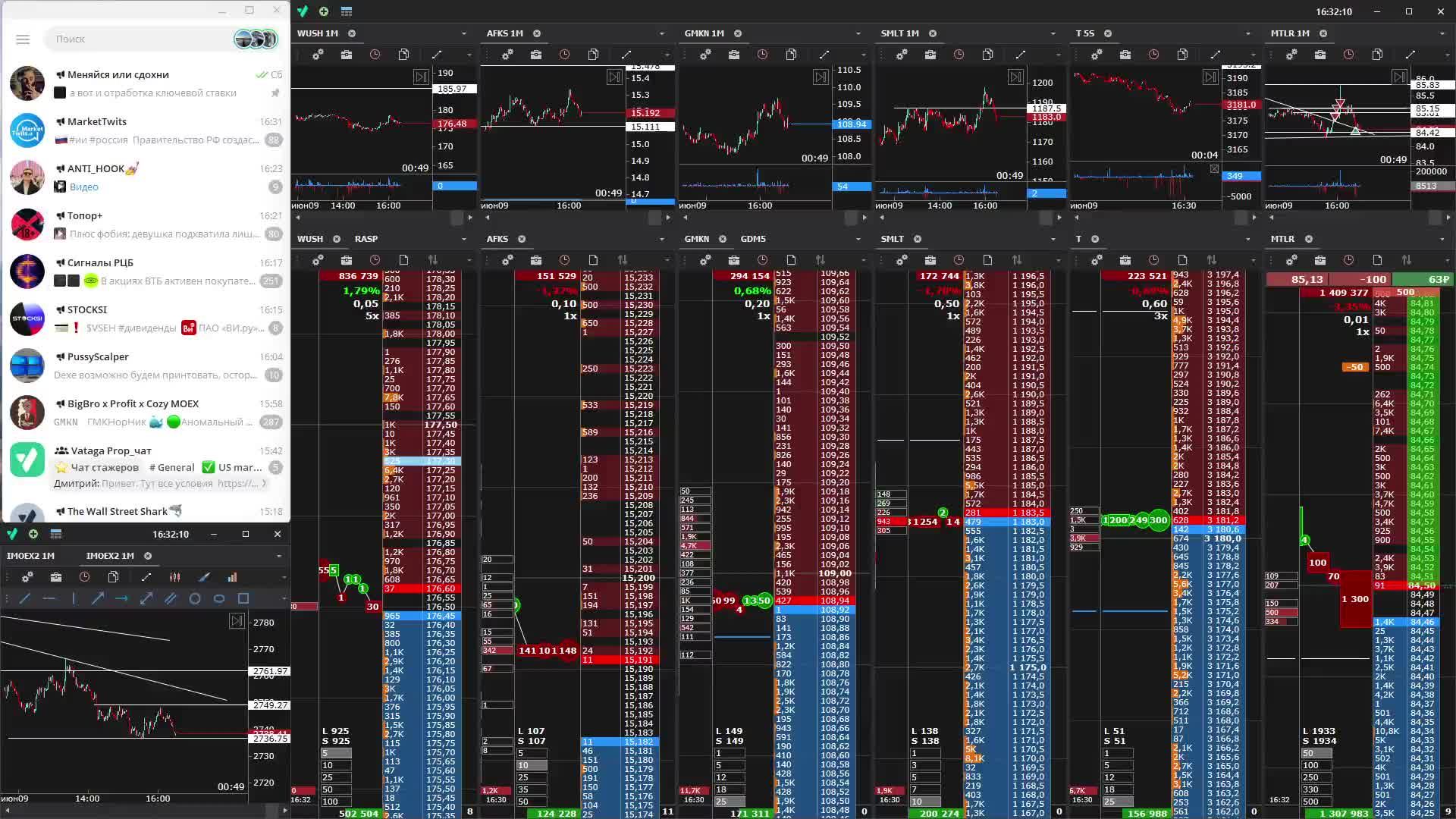
Task: Open the histogram bars indicator icon in IMOEX2 toolbar
Action: 232,577
